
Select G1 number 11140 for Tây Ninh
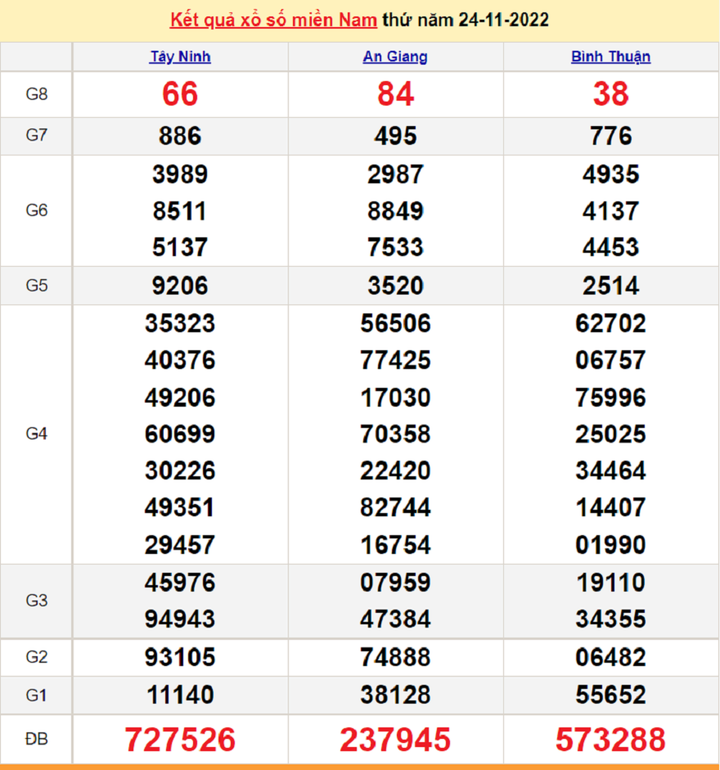tap(180, 694)
